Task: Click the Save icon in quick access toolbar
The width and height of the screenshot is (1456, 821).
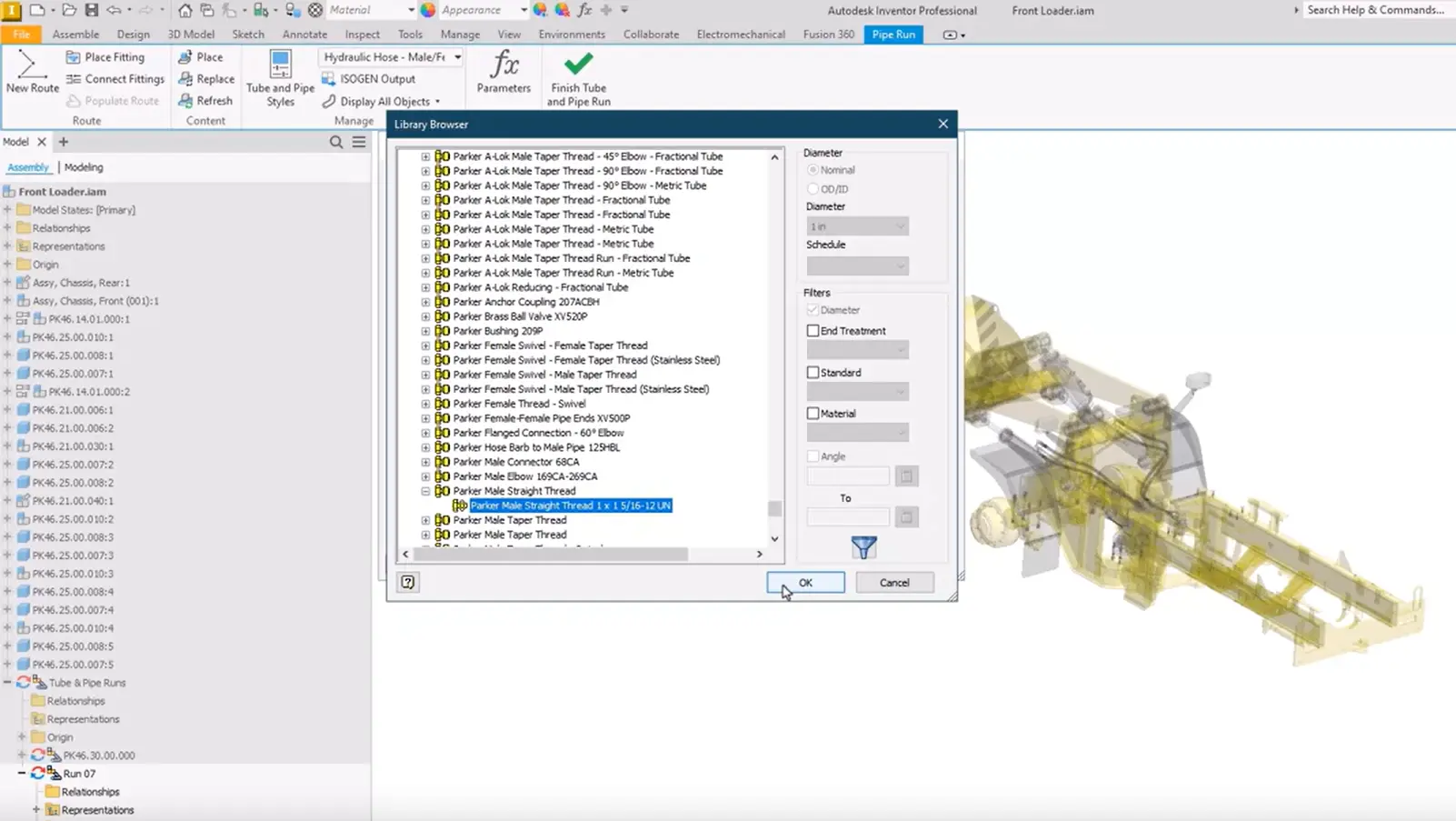Action: [x=92, y=10]
